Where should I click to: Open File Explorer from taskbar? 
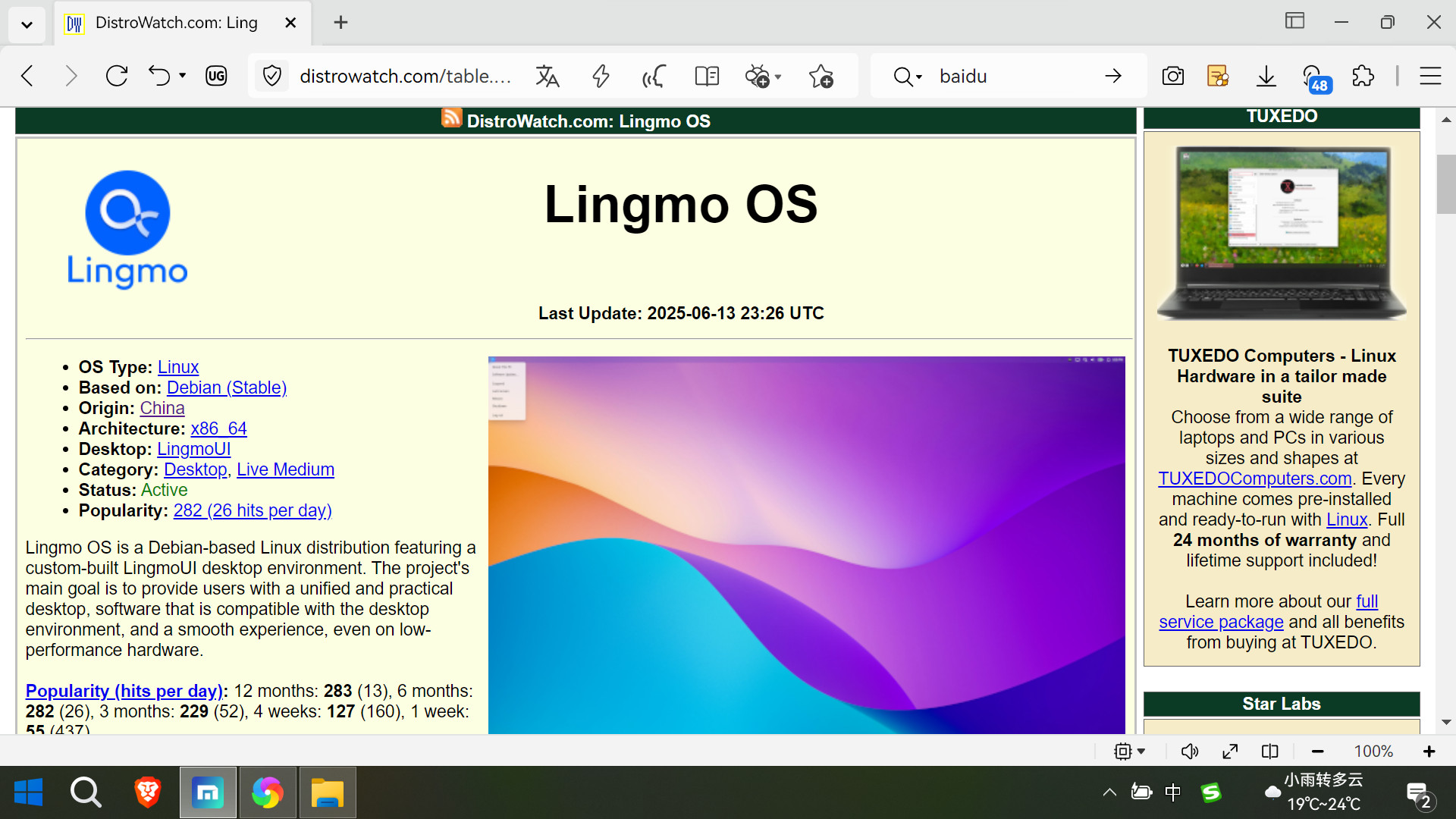click(x=328, y=792)
